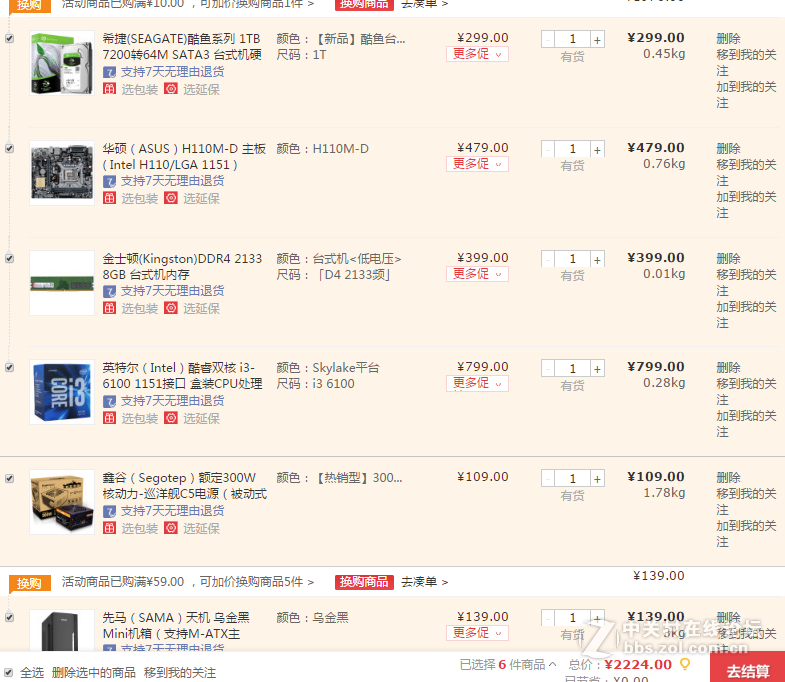785x682 pixels.
Task: Uncheck the Intel i3-6100 CPU item
Action: pyautogui.click(x=9, y=368)
